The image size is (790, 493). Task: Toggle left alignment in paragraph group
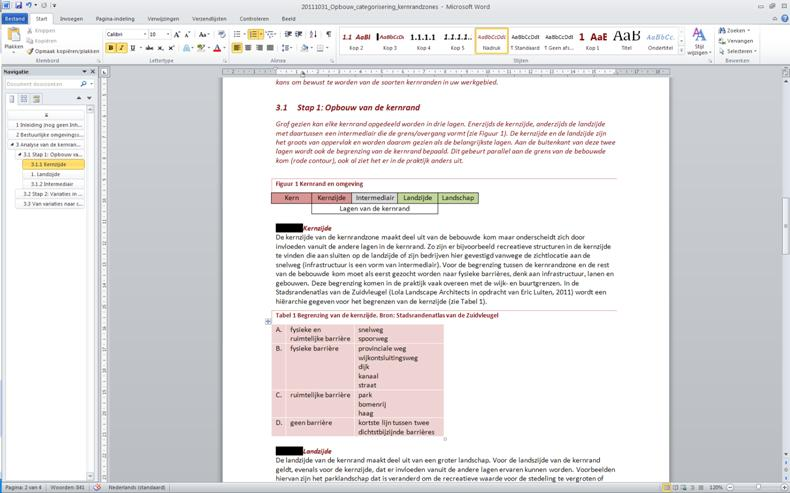[x=237, y=48]
